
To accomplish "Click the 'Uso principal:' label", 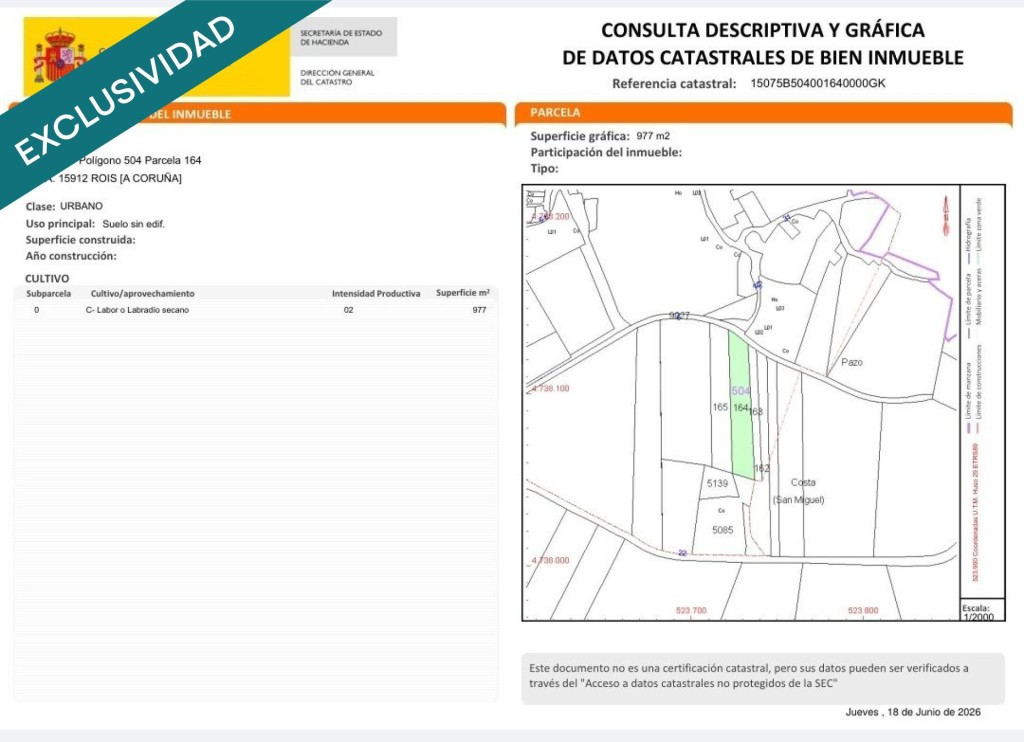I will [60, 223].
